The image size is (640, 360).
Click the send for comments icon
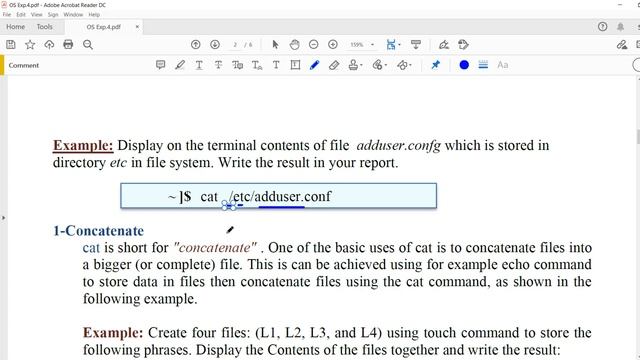point(463,44)
